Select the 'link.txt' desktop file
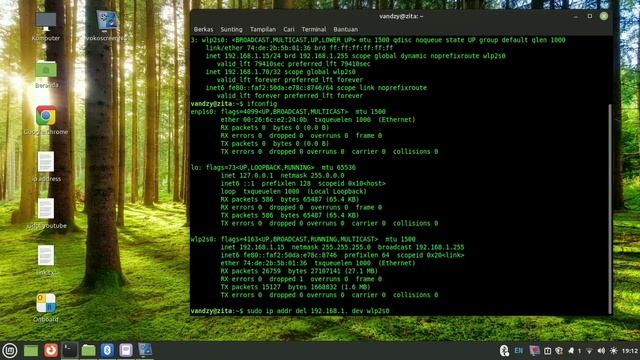640x360 pixels. coord(46,260)
